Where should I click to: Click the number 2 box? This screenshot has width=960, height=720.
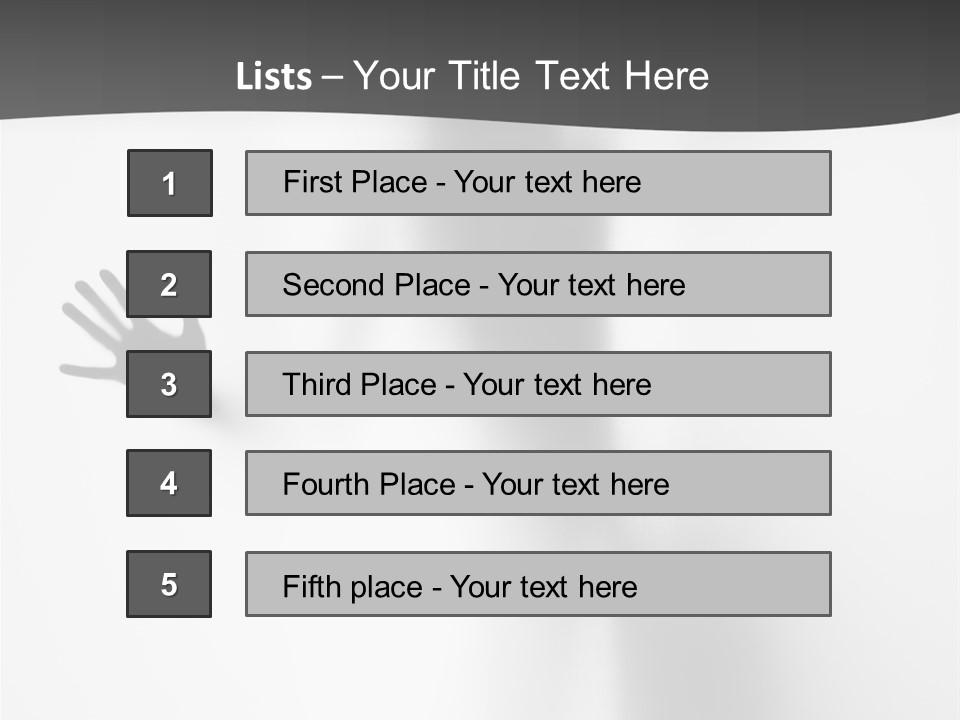click(169, 284)
